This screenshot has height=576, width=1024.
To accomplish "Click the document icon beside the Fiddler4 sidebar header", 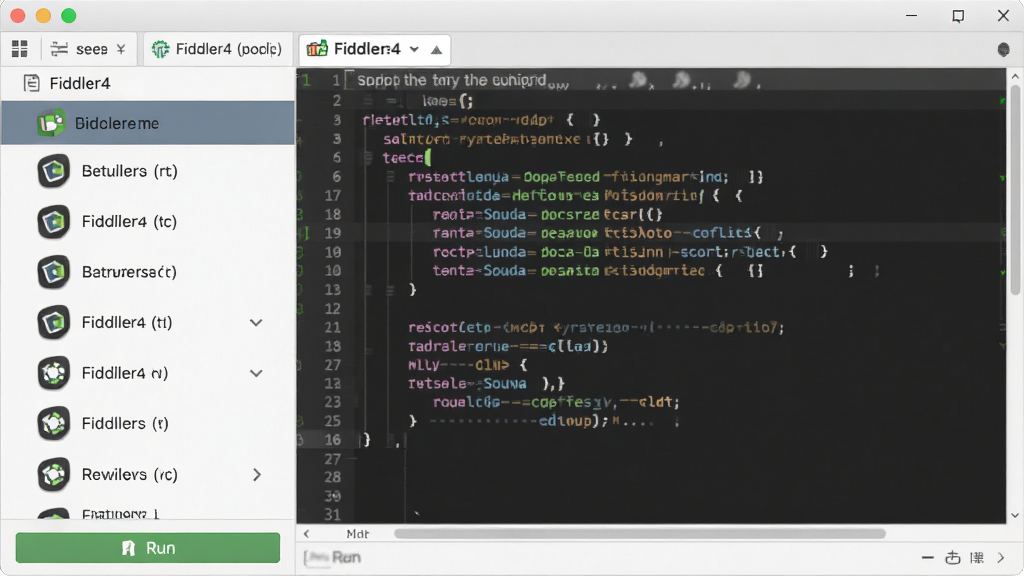I will (31, 83).
